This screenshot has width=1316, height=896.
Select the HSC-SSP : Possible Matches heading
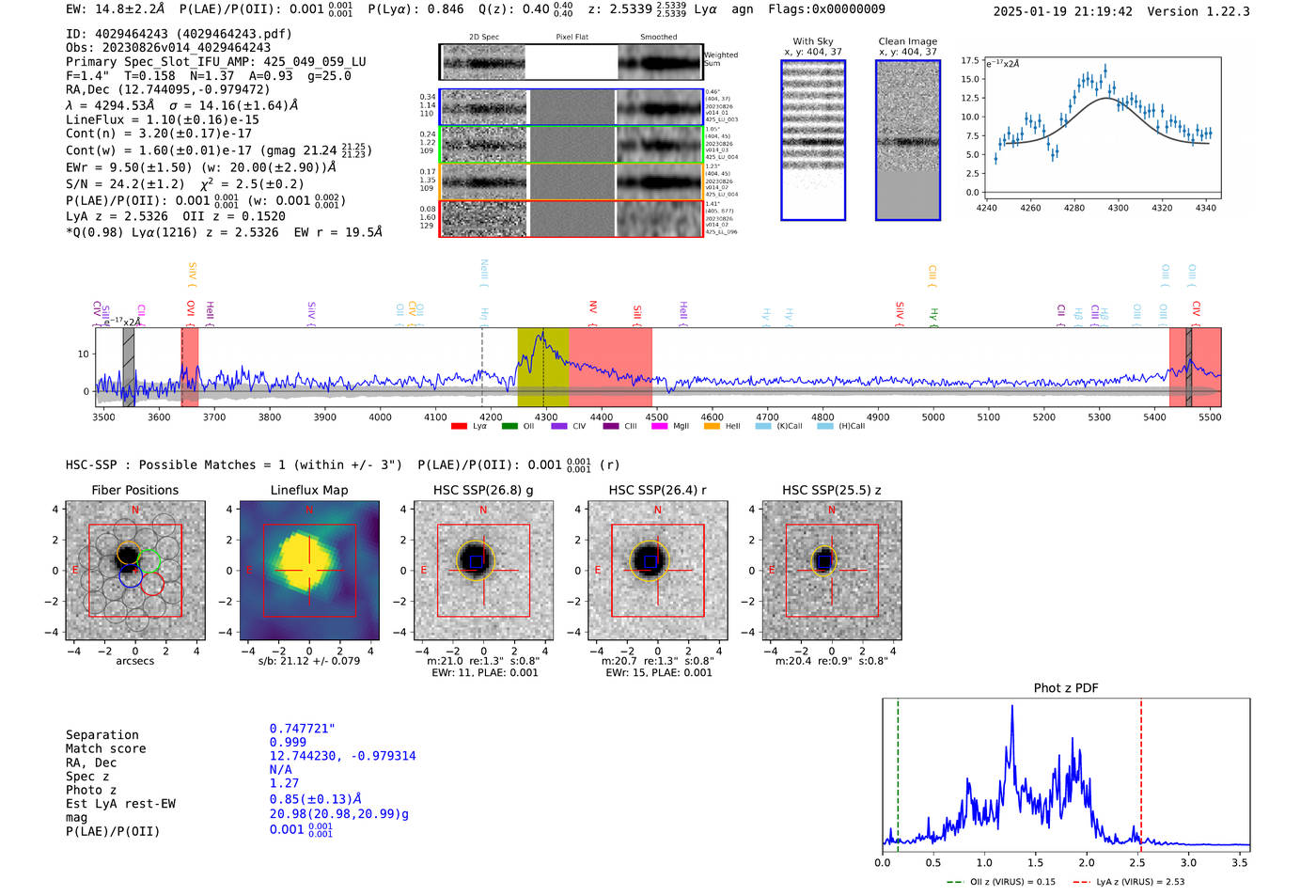pos(234,465)
